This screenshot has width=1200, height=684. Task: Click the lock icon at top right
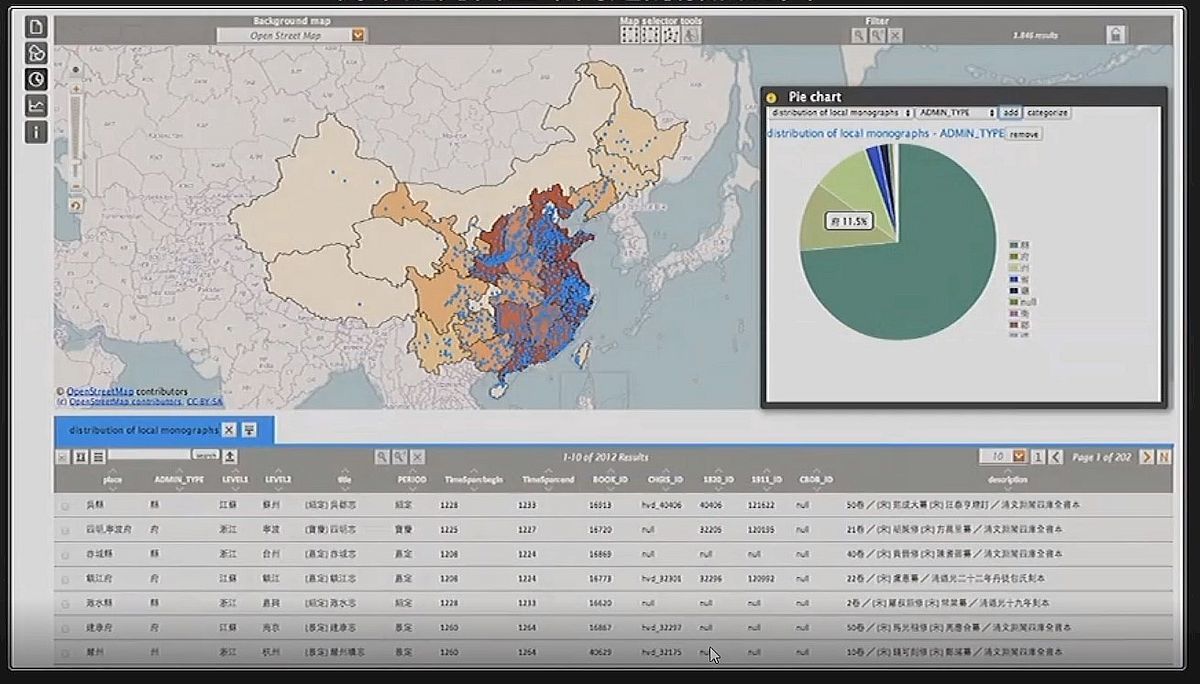1116,35
